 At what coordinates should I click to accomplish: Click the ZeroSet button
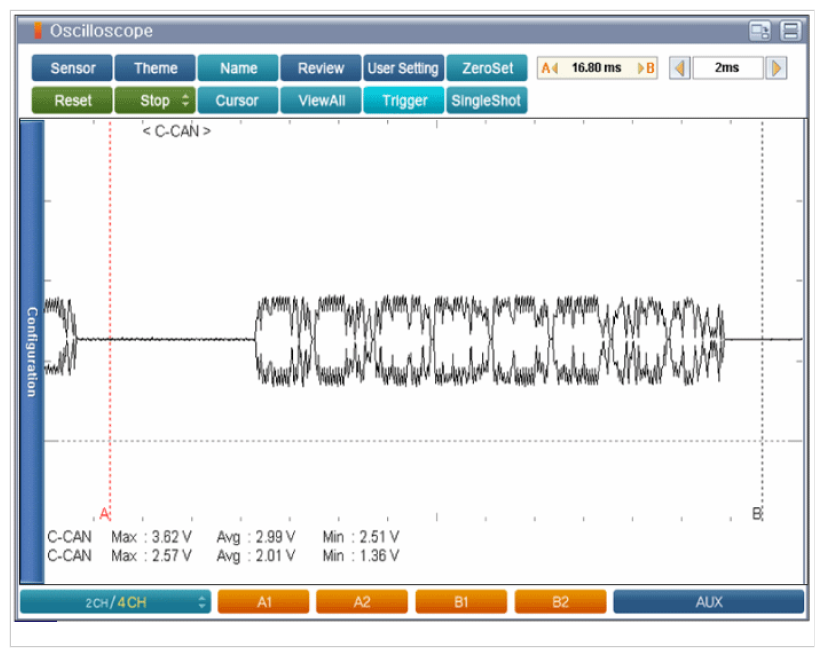[x=487, y=68]
